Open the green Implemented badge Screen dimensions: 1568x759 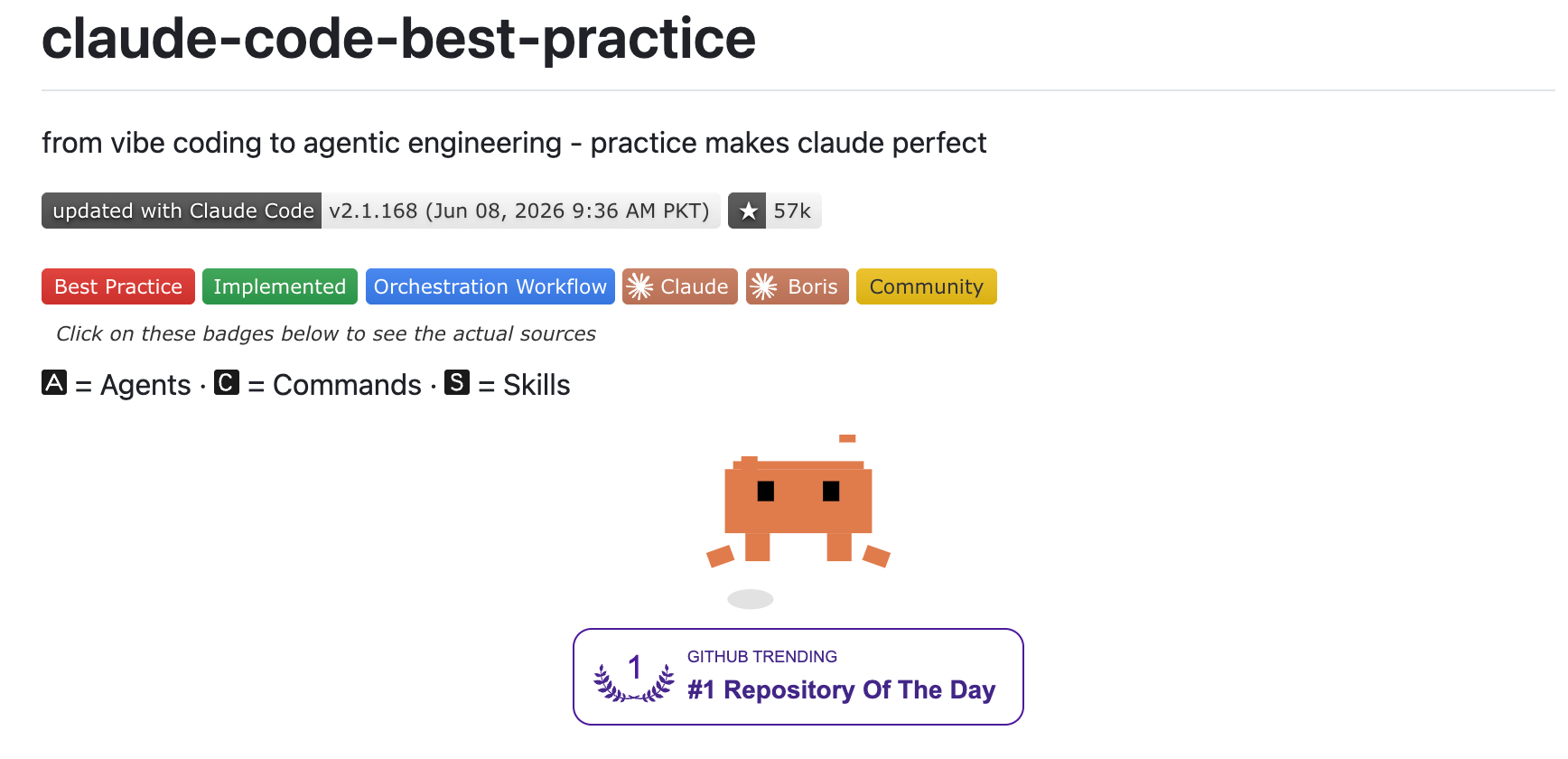(280, 286)
